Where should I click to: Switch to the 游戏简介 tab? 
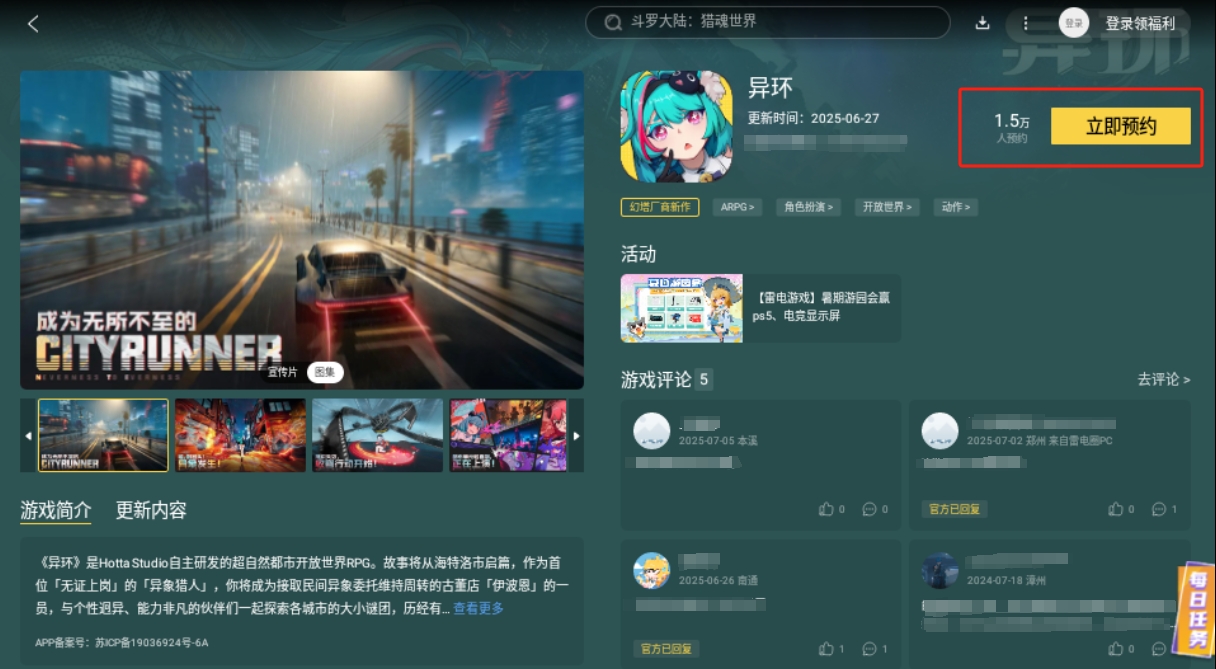pyautogui.click(x=56, y=510)
